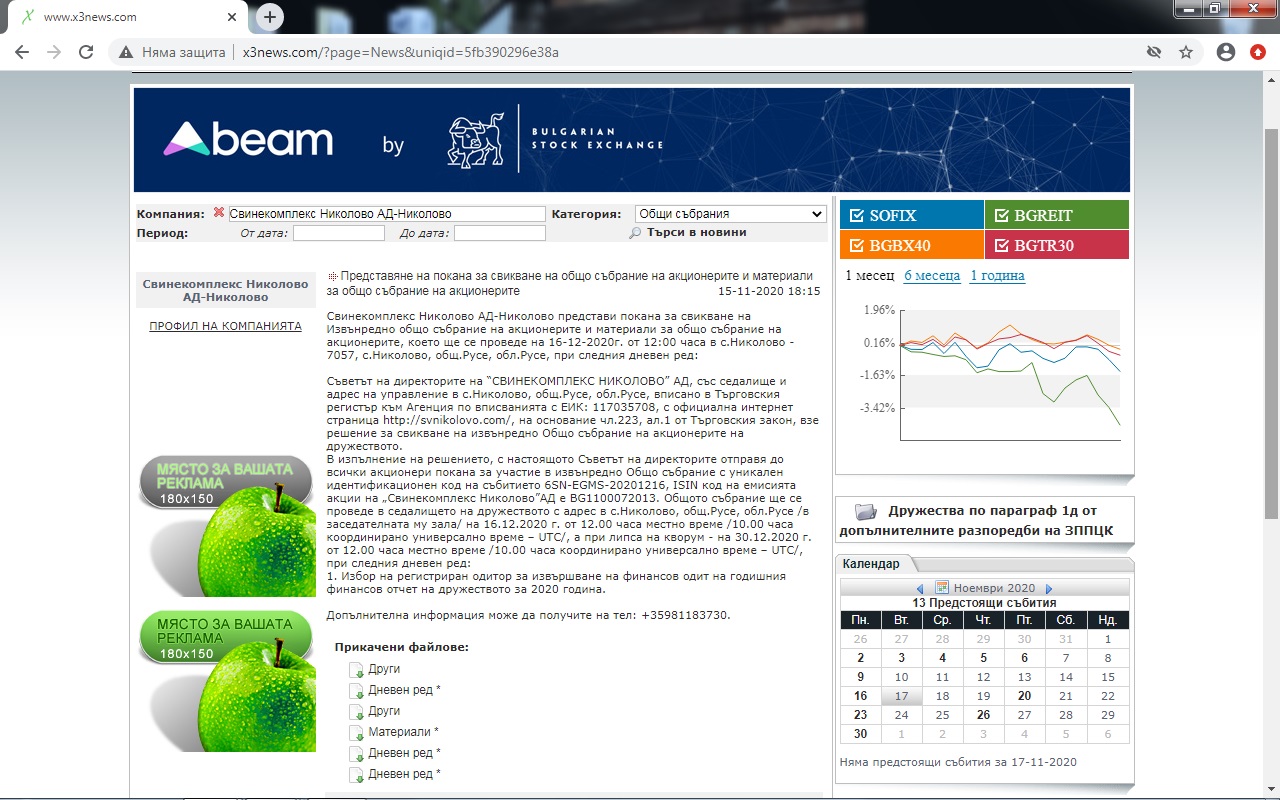
Task: Open the Материали attached file
Action: coord(403,732)
